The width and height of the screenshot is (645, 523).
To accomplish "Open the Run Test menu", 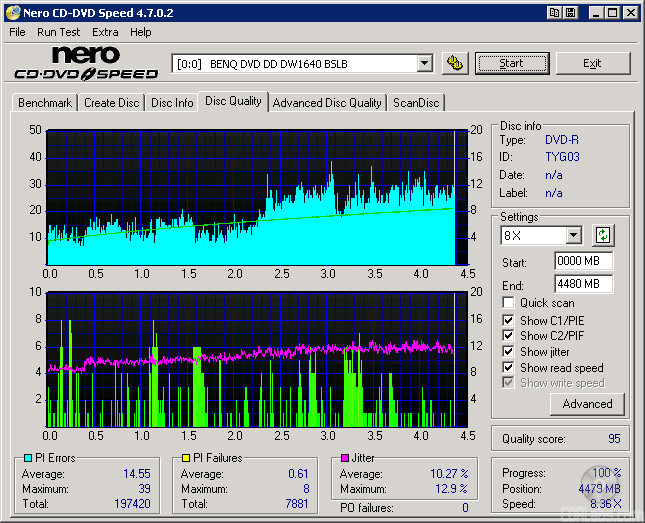I will (x=59, y=32).
